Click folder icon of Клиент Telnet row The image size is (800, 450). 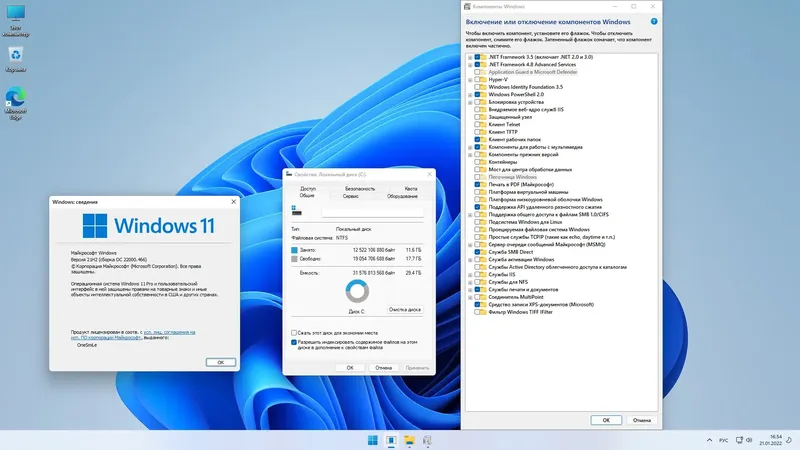[482, 124]
